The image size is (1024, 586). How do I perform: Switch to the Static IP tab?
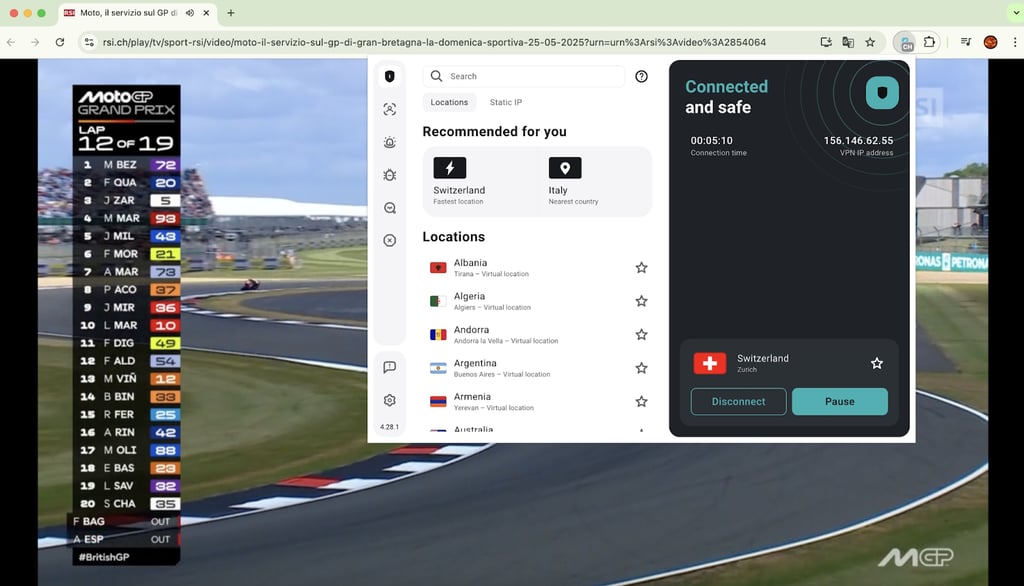(505, 103)
